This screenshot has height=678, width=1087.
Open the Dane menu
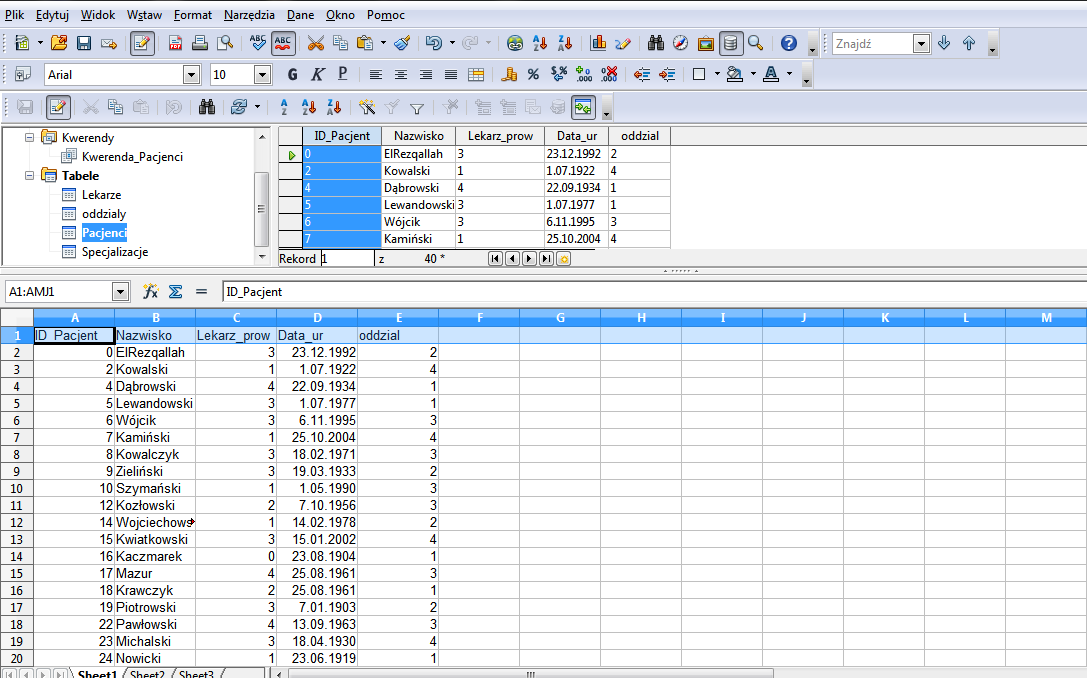click(x=300, y=15)
